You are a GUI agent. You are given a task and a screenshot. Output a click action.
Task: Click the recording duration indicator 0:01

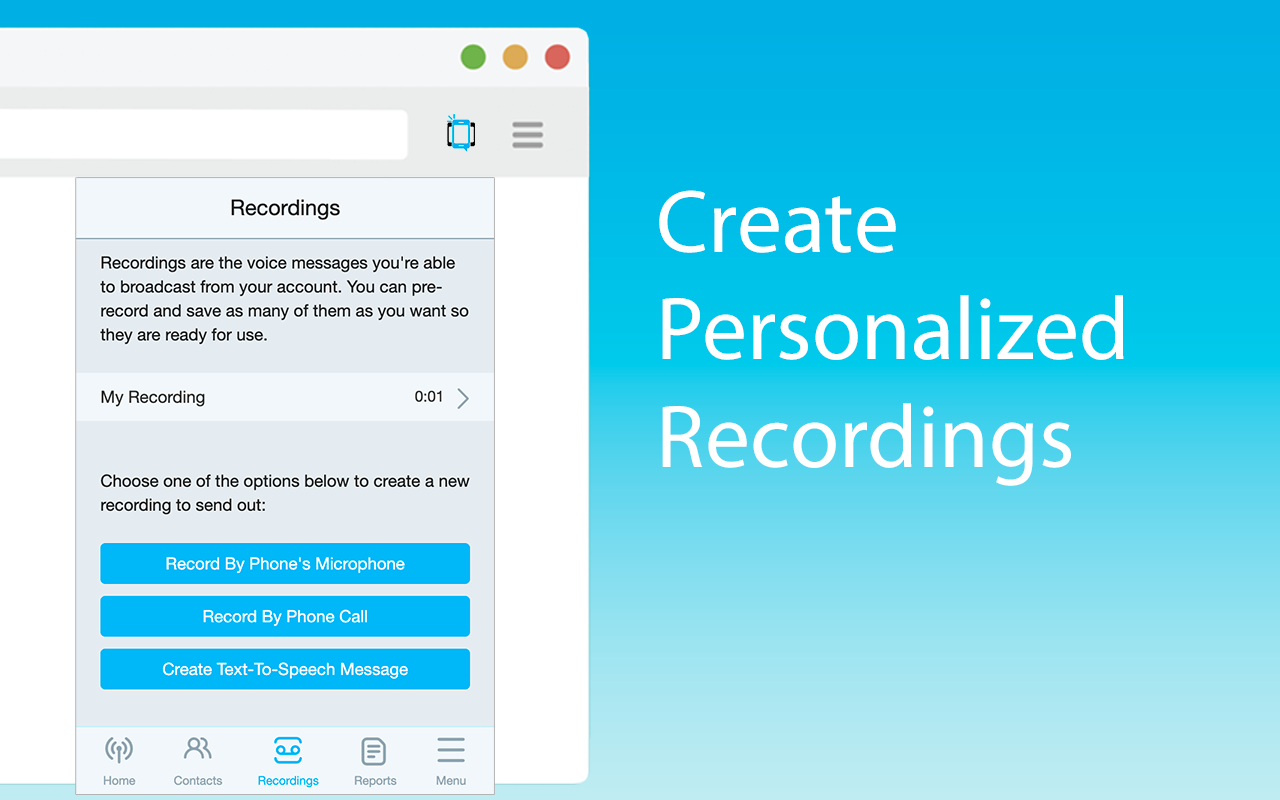(428, 397)
